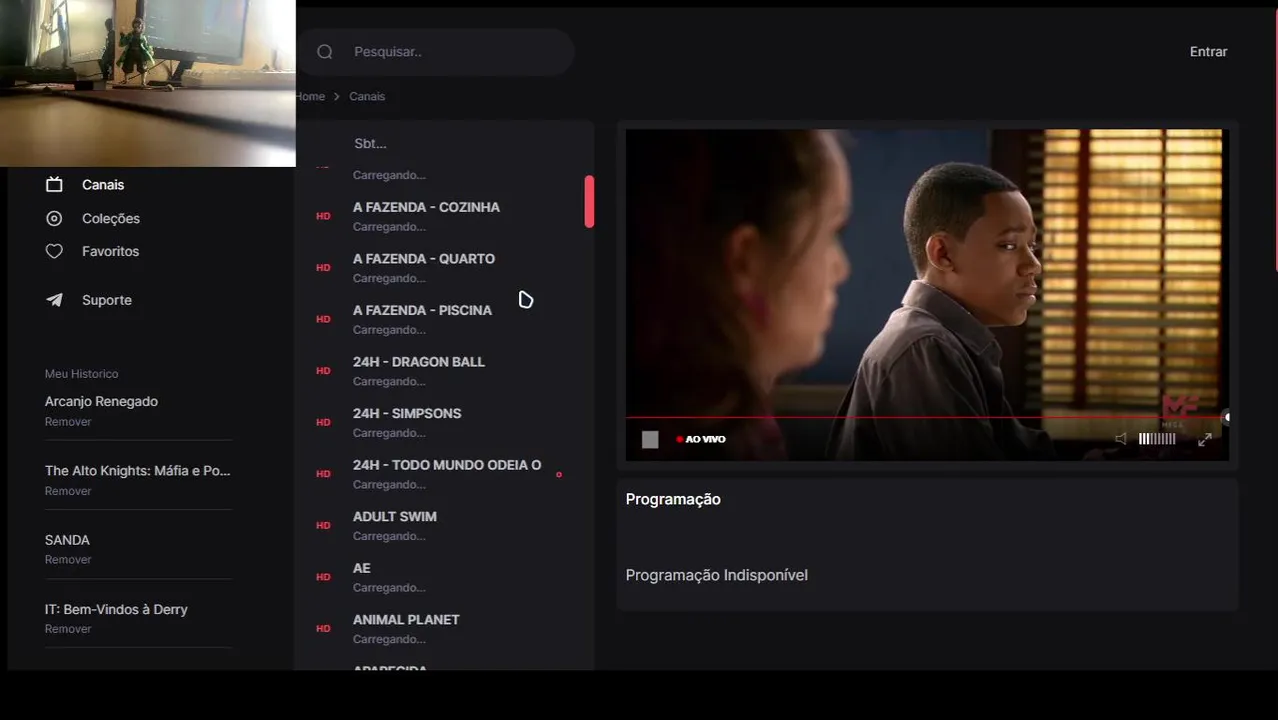Click the Sbt... channel filter field
Image resolution: width=1278 pixels, height=720 pixels.
444,143
